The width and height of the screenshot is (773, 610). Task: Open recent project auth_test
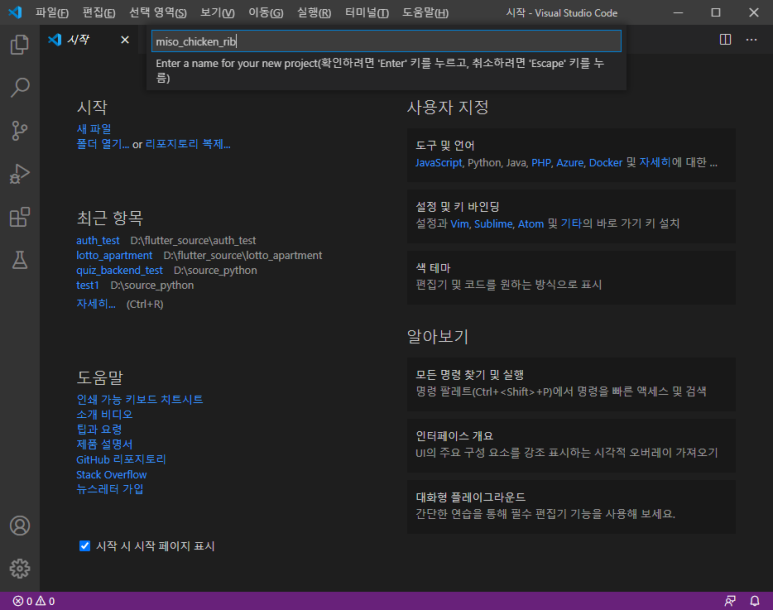coord(98,240)
